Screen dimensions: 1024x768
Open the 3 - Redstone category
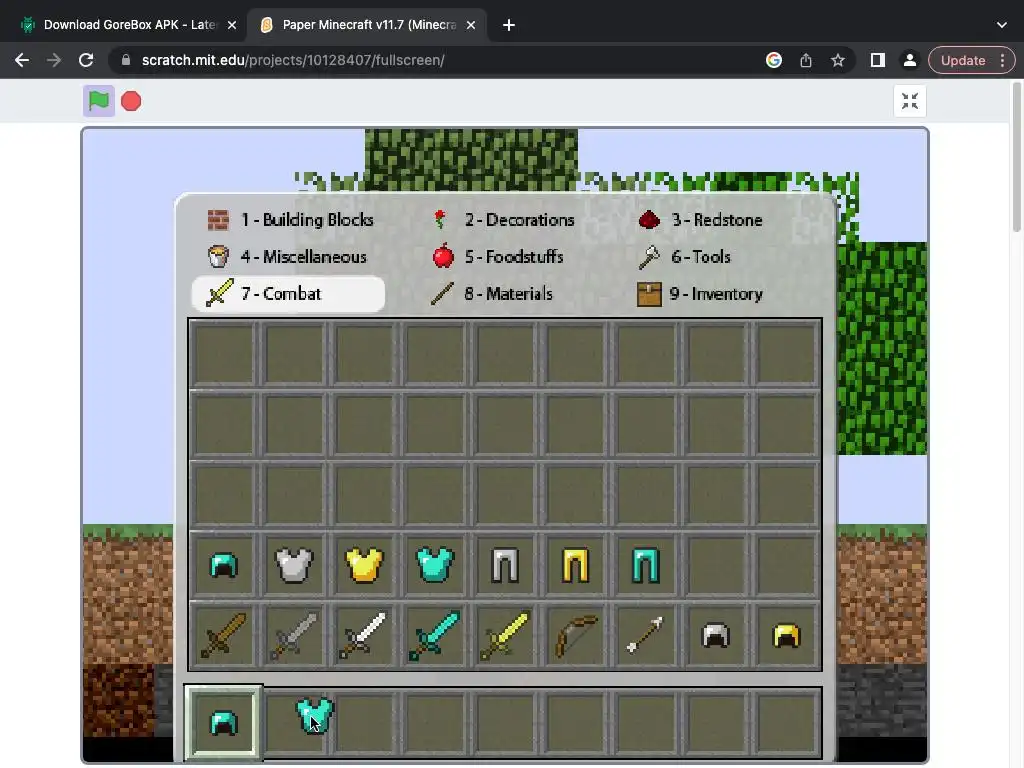click(x=701, y=220)
